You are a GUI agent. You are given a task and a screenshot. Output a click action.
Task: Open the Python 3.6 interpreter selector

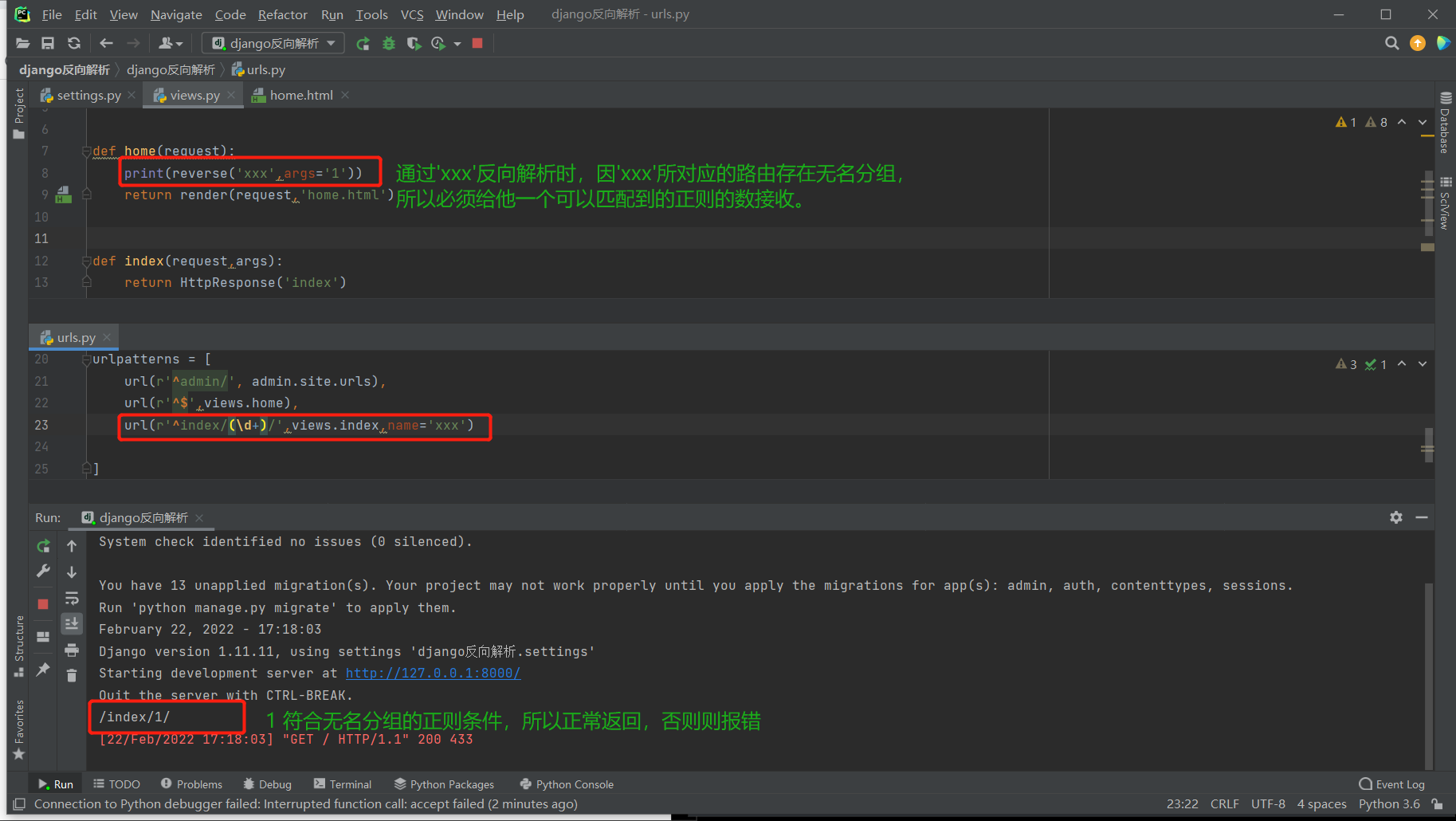pos(1389,804)
